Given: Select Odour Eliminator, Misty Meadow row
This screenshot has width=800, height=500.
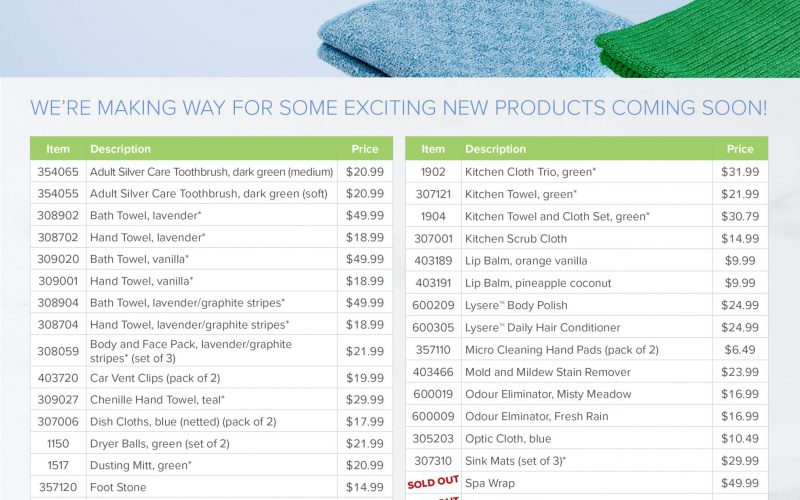Looking at the screenshot, I should (587, 394).
